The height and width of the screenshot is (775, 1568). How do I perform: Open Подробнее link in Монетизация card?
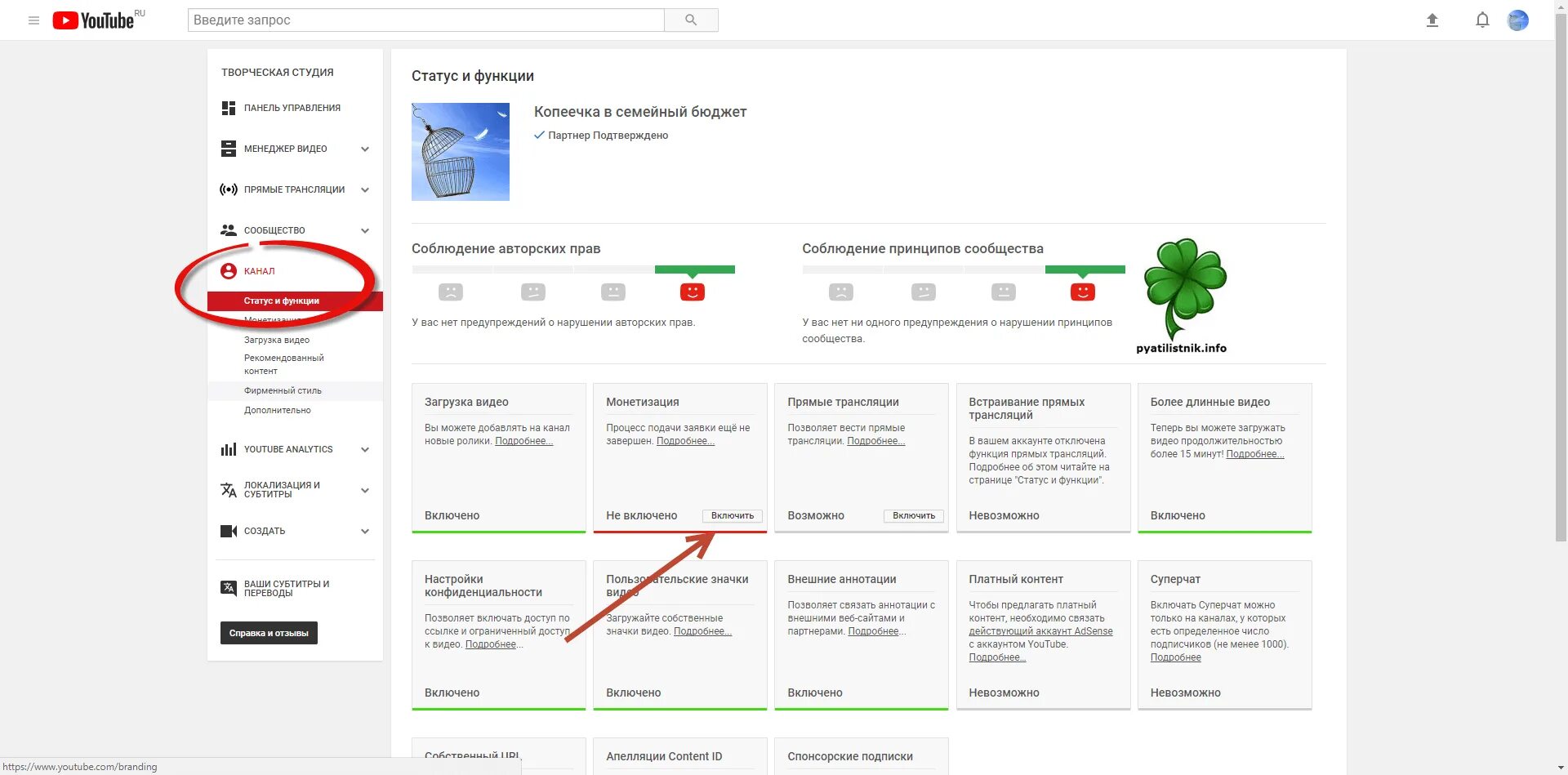(686, 441)
